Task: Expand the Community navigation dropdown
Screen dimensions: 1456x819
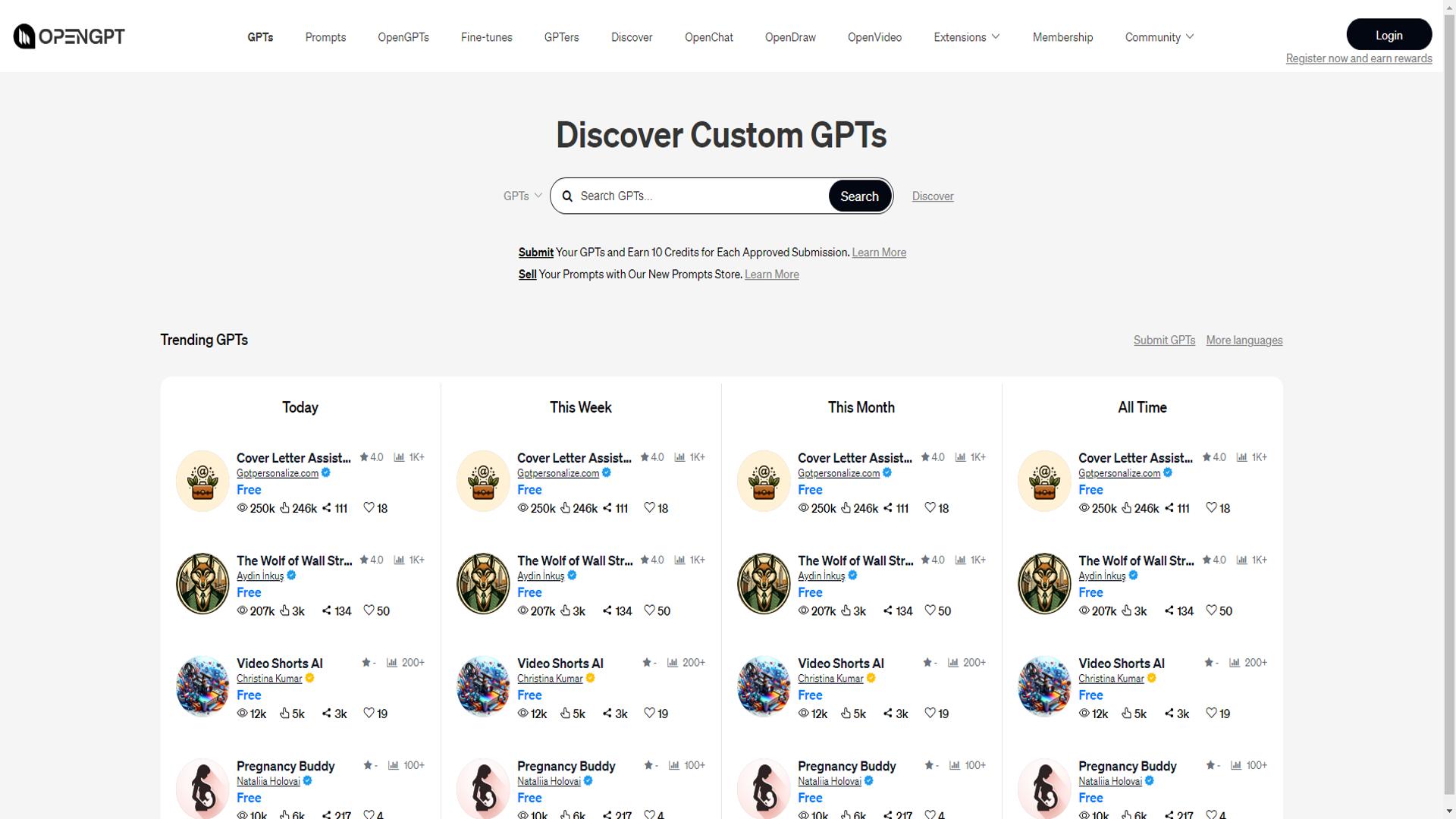Action: point(1159,37)
